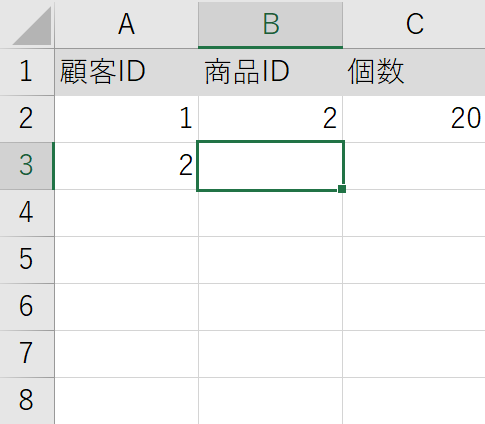The width and height of the screenshot is (485, 424).
Task: Select empty cell C3
Action: (x=414, y=166)
